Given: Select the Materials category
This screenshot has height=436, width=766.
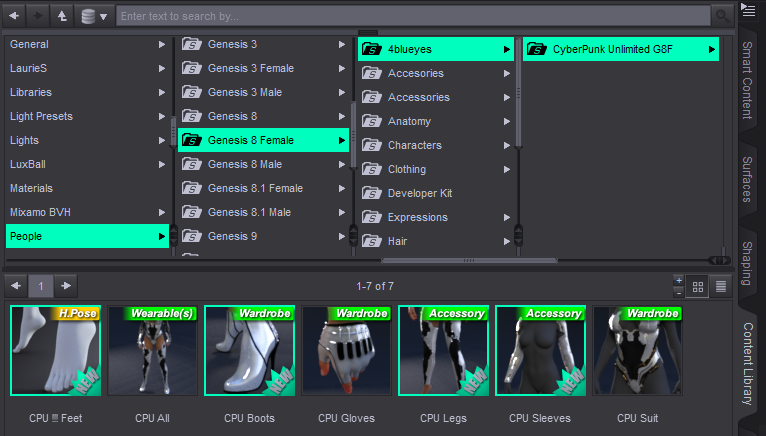Looking at the screenshot, I should pyautogui.click(x=87, y=188).
